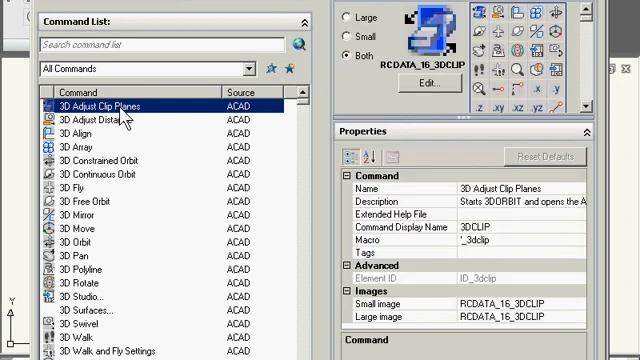This screenshot has height=360, width=640.
Task: Pick the footprints 3D walk image
Action: (x=479, y=70)
